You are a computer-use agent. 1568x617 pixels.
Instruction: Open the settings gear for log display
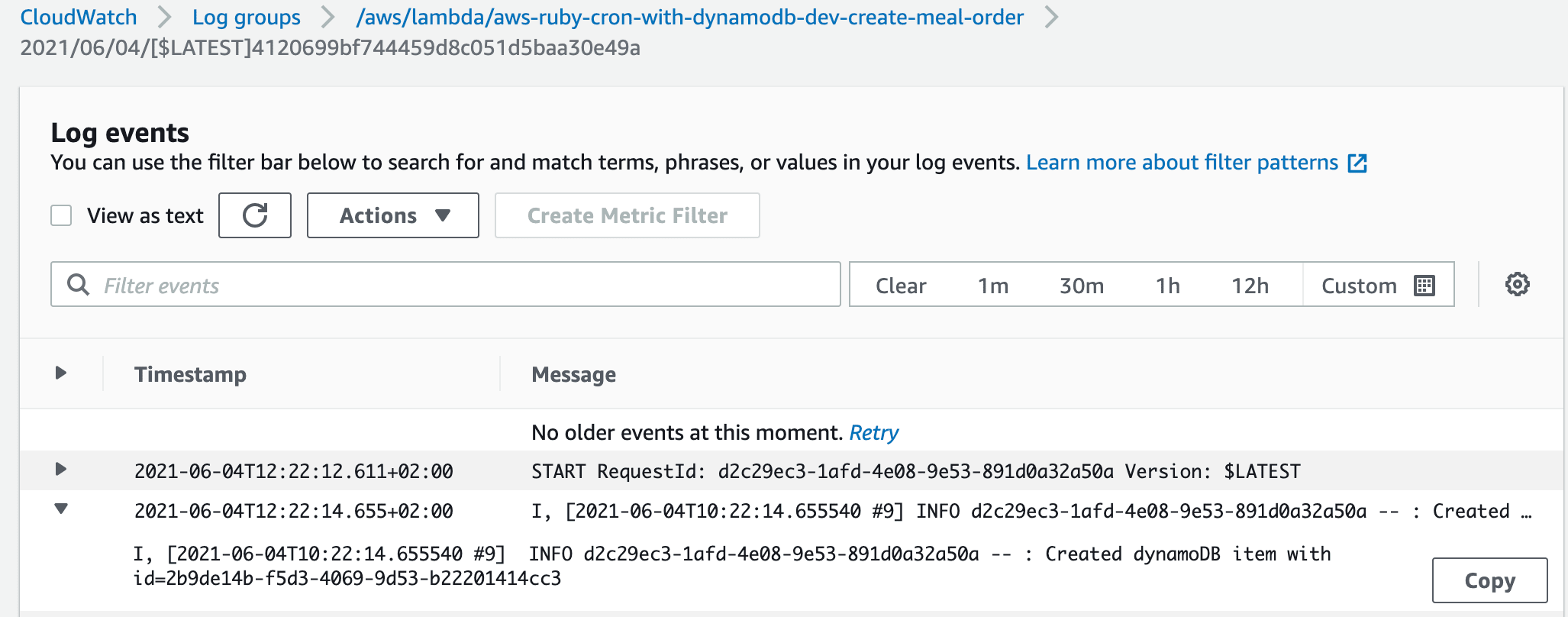pos(1517,284)
